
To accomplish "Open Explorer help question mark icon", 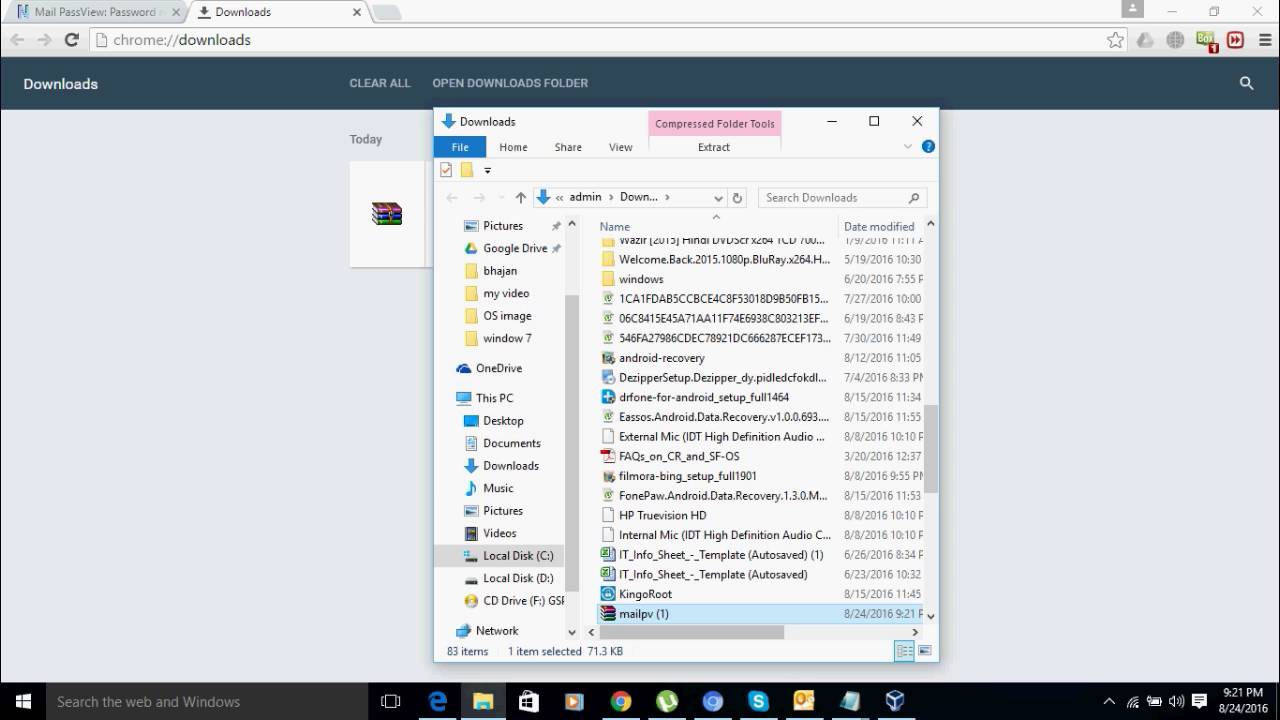I will click(928, 146).
